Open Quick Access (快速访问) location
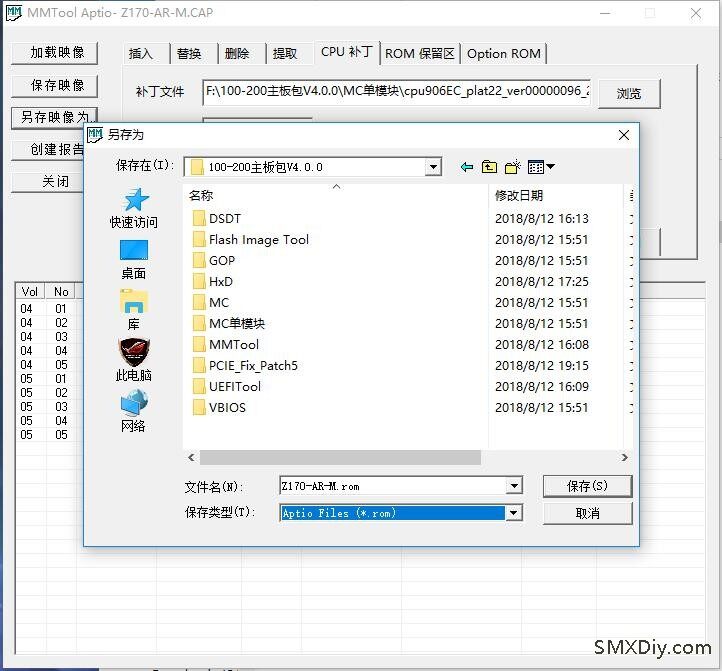722x671 pixels. click(x=134, y=208)
